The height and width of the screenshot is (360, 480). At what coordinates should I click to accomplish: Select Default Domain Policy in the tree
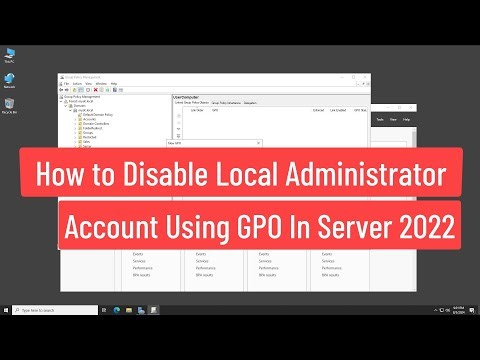click(x=98, y=115)
